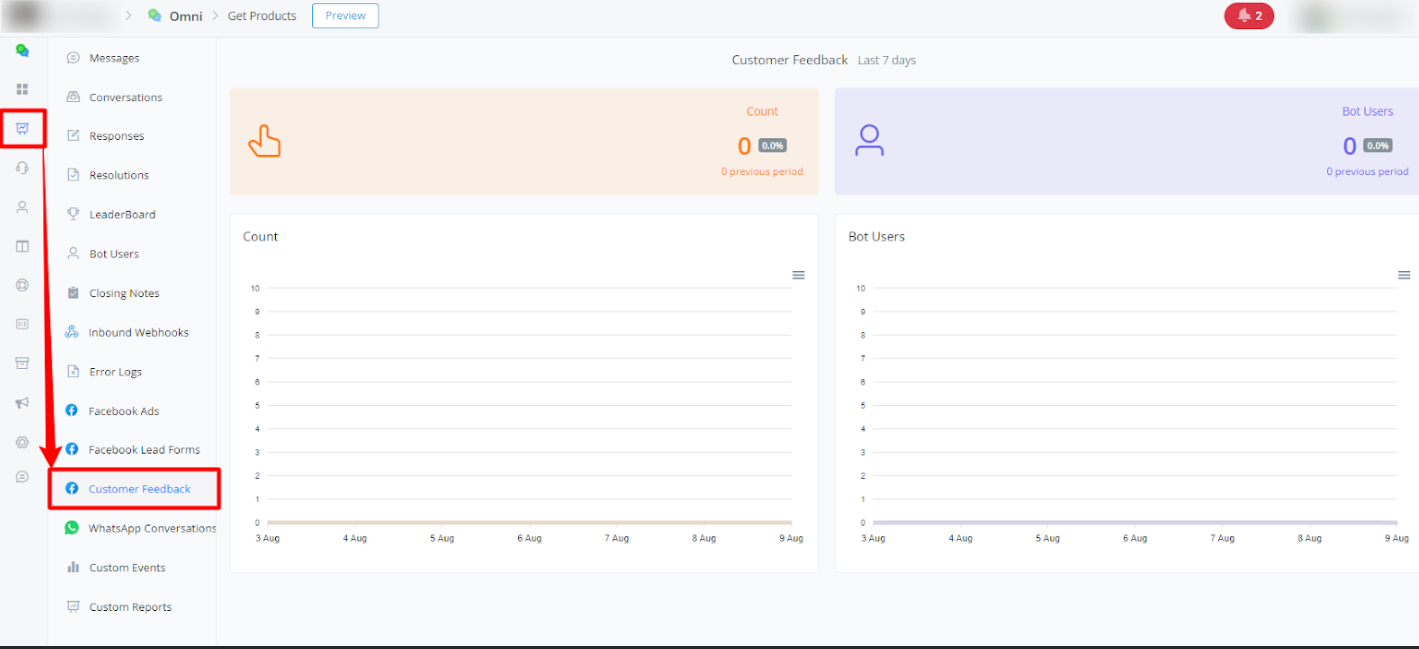1419x649 pixels.
Task: Click the dashboard grid icon
Action: pos(22,89)
